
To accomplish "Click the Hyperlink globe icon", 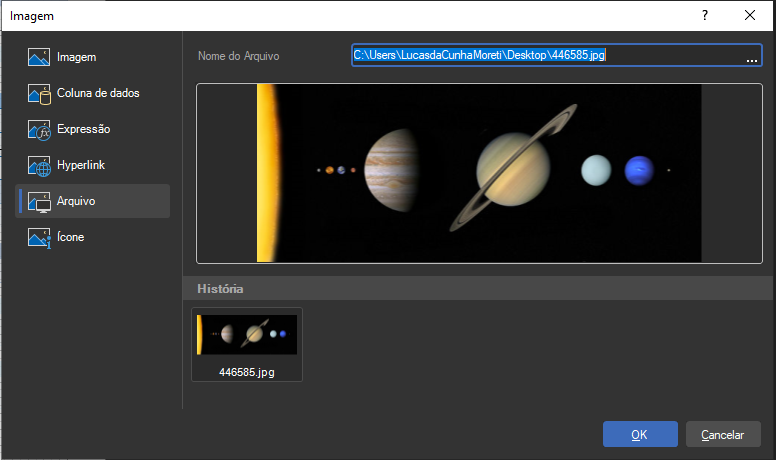I will click(x=39, y=166).
